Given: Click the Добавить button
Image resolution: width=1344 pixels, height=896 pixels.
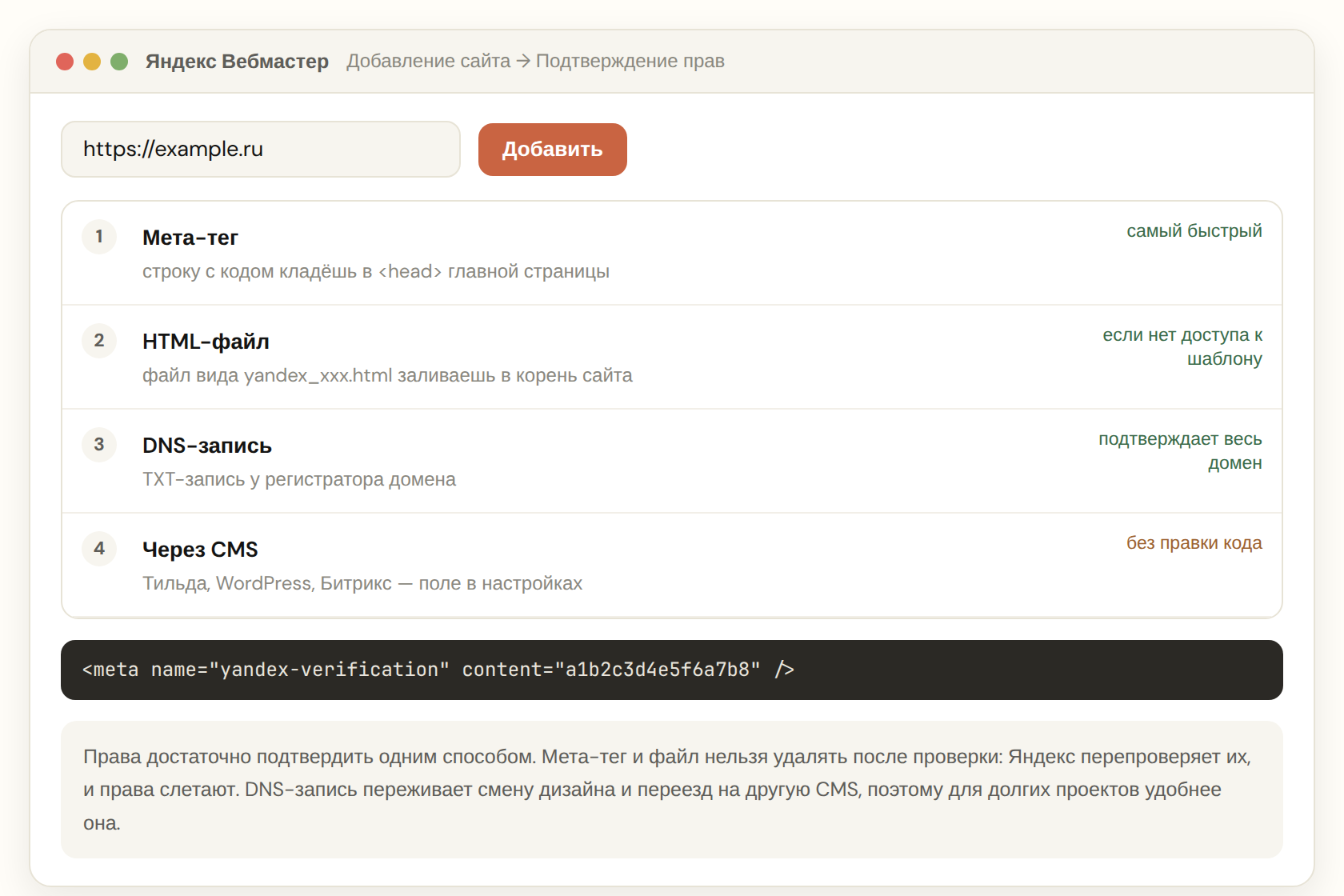Looking at the screenshot, I should tap(552, 150).
